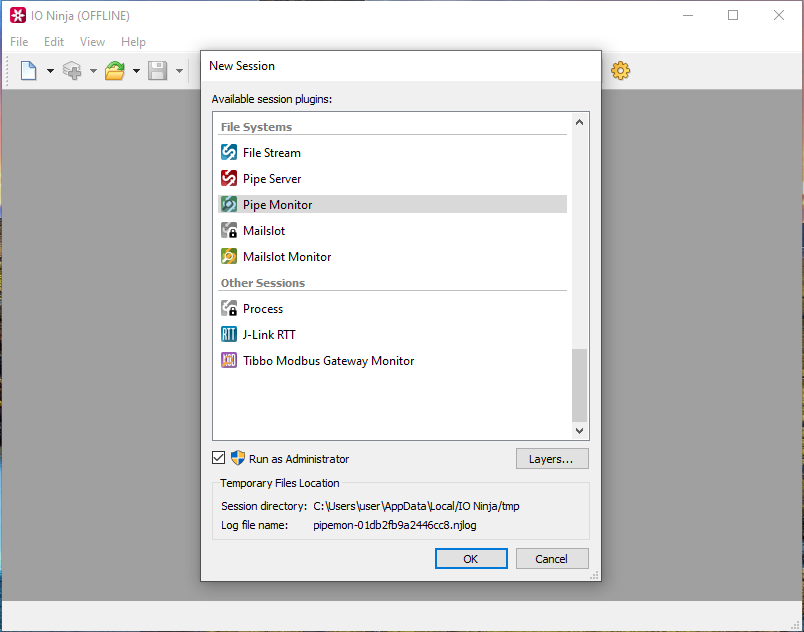Choose the Tibbo Modbus Gateway Monitor icon
Image resolution: width=804 pixels, height=632 pixels.
point(229,361)
